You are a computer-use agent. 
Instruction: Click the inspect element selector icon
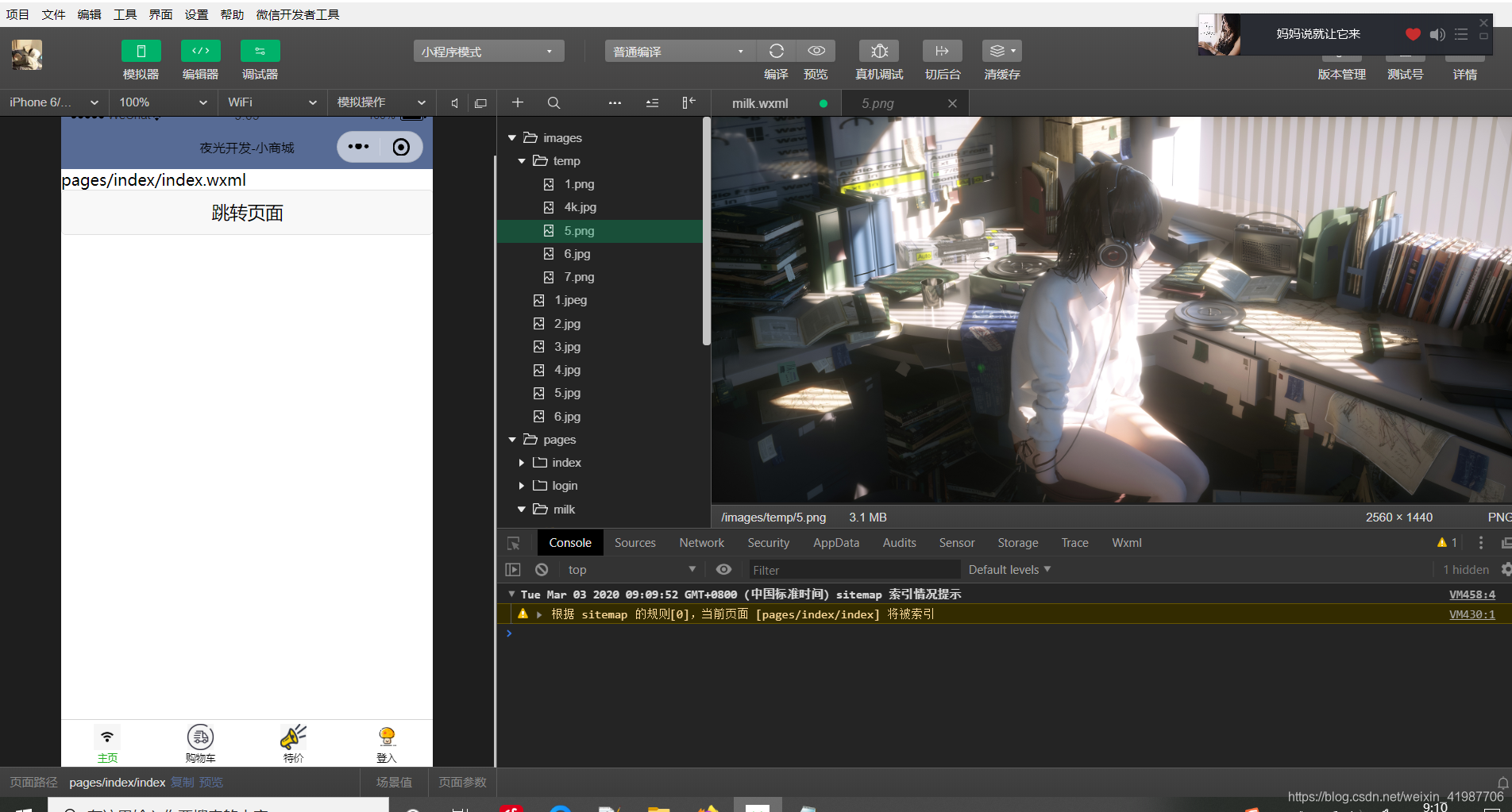pos(514,544)
